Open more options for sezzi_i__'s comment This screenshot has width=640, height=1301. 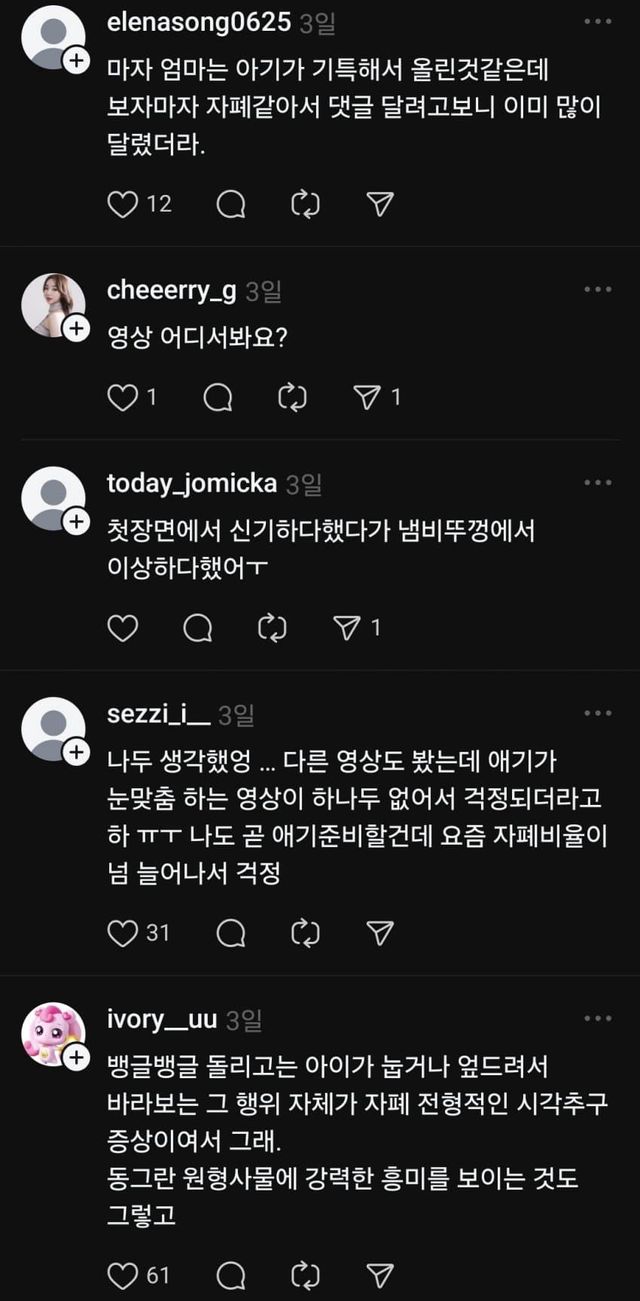597,713
